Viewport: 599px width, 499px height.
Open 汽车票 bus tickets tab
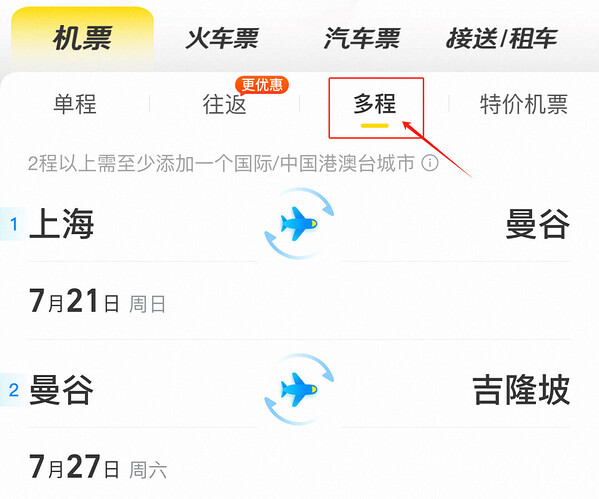[x=362, y=39]
